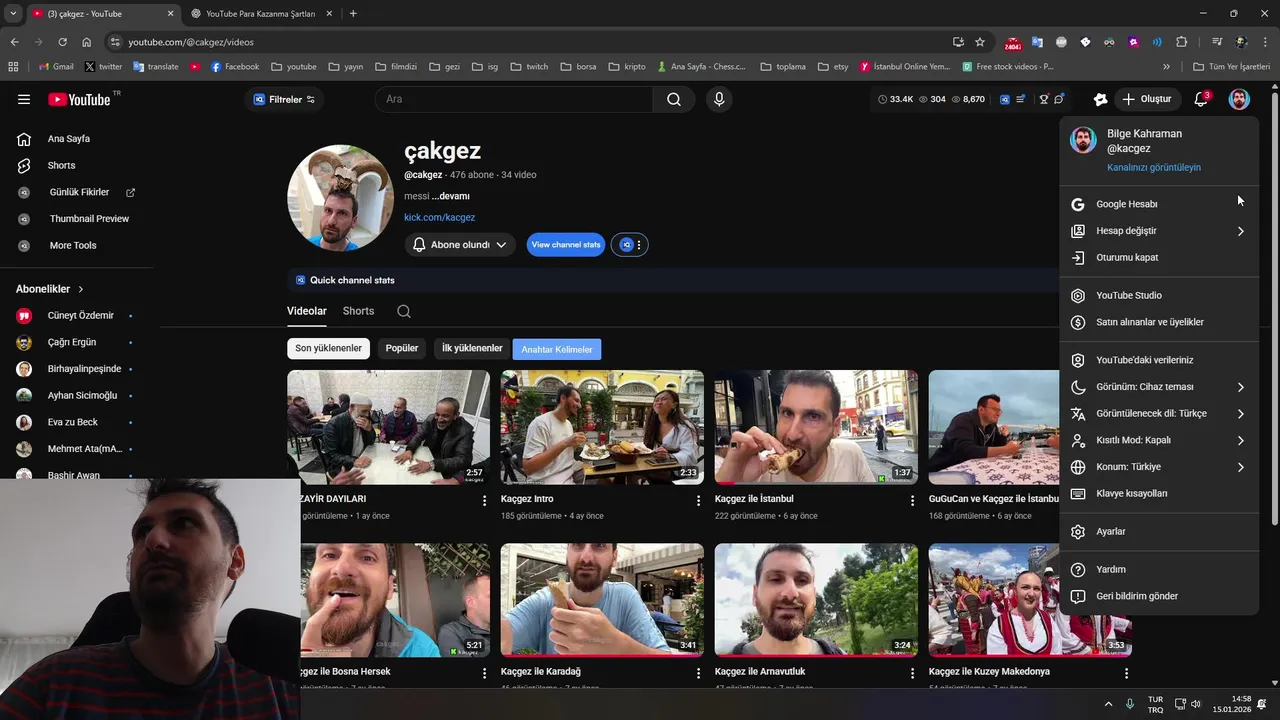Click the vidIQ trophy icon
The width and height of the screenshot is (1280, 720).
1044,99
